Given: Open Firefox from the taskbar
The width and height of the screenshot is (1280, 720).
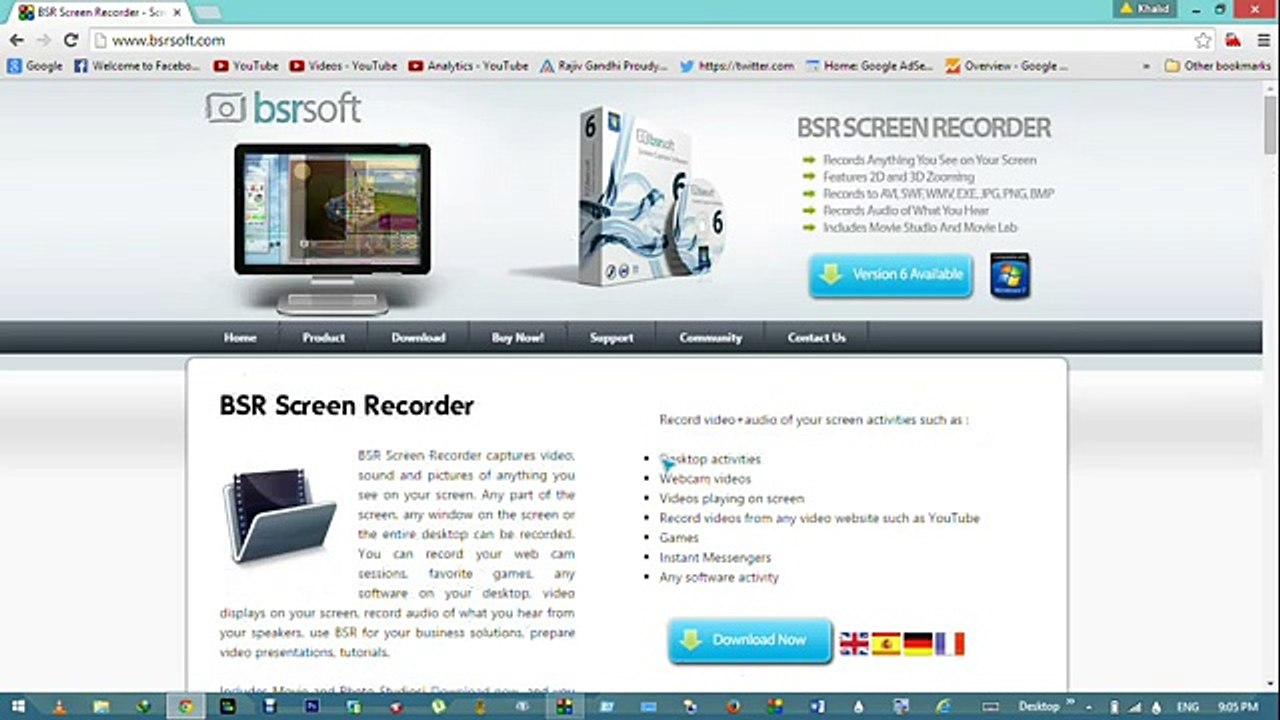Looking at the screenshot, I should coord(733,706).
